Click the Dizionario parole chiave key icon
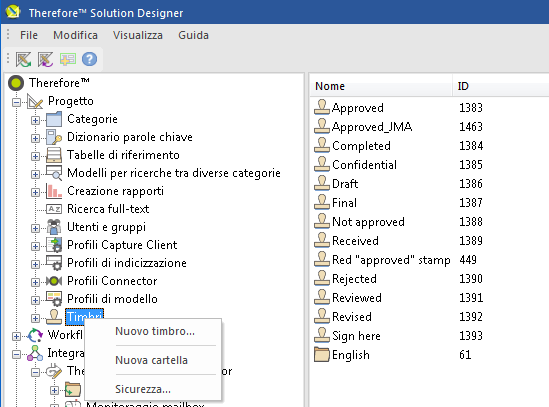 tap(54, 137)
